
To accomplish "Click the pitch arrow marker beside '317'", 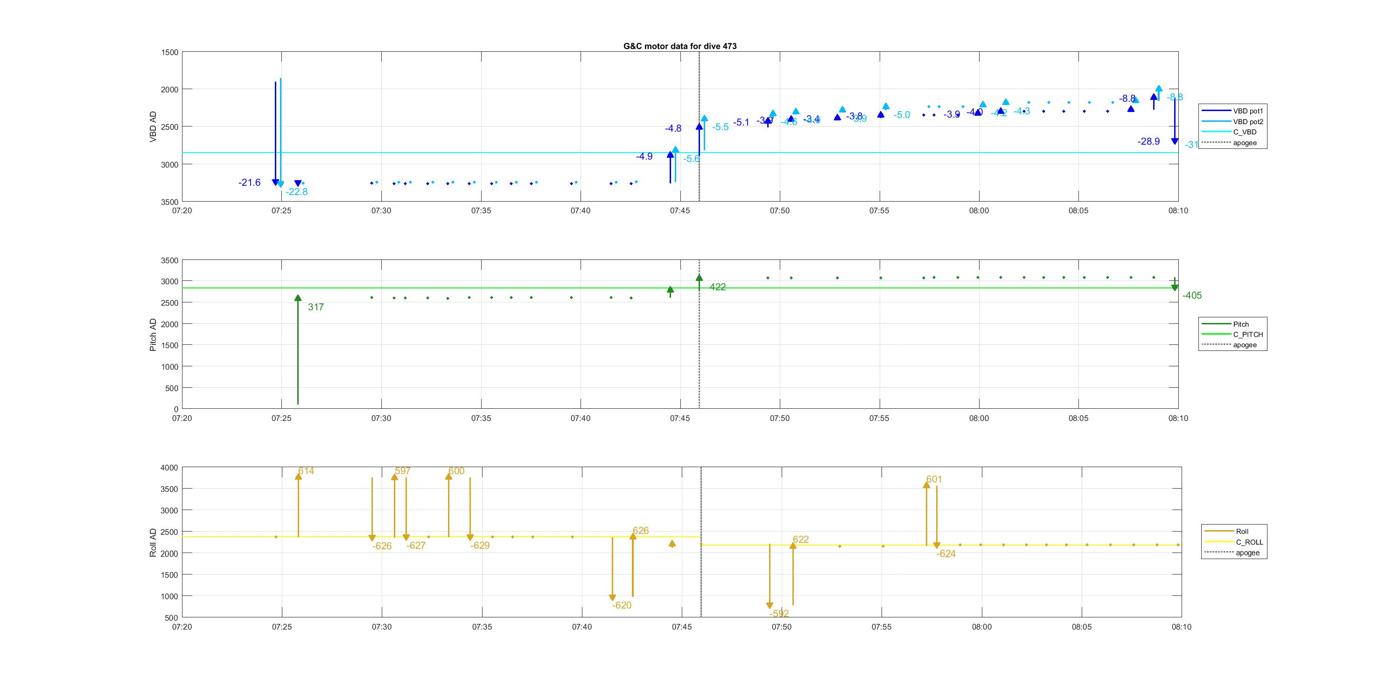I will click(298, 298).
